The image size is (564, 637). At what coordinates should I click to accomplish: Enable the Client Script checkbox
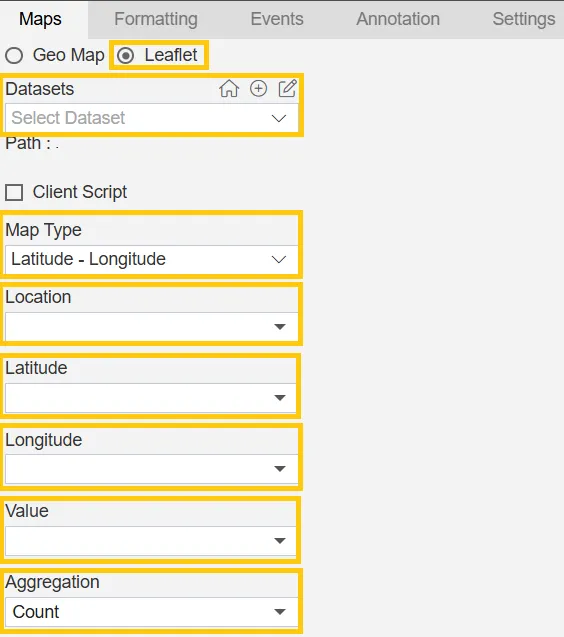(x=14, y=192)
